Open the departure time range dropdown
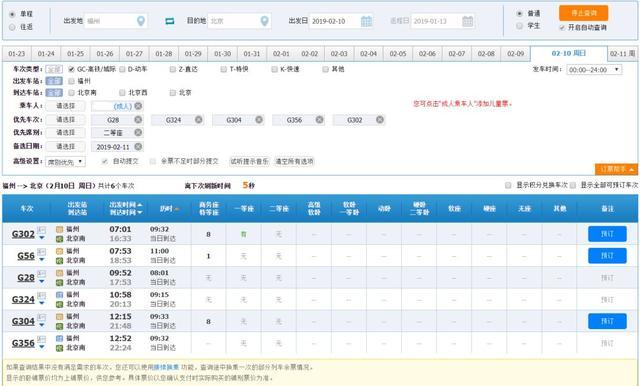The width and height of the screenshot is (640, 386). point(594,70)
